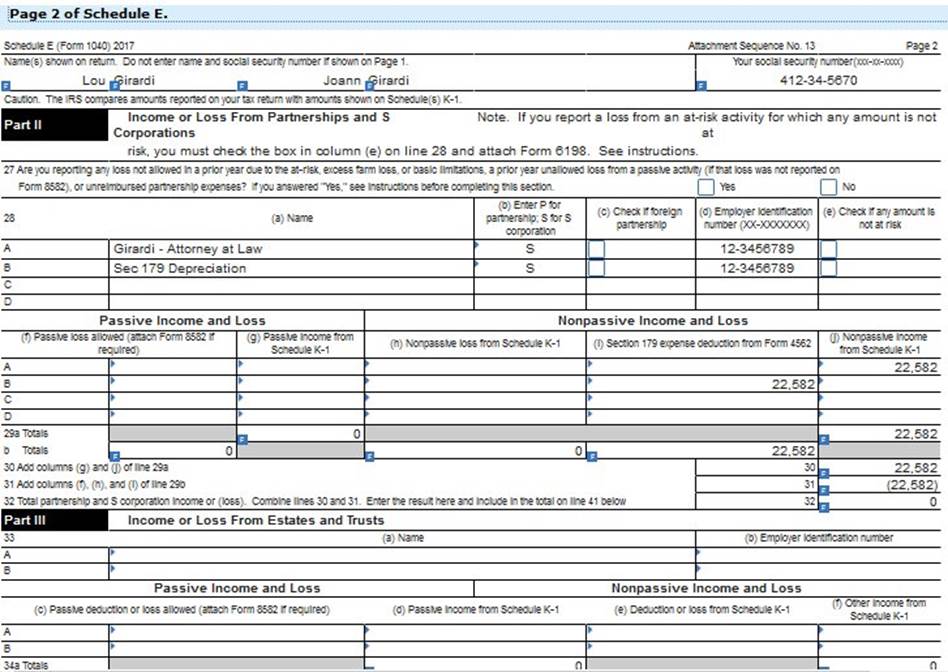
Task: Click the Part III row A estate or trust name field
Action: [x=402, y=555]
